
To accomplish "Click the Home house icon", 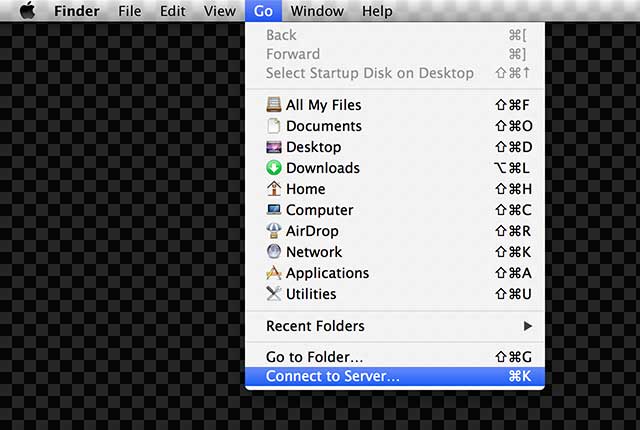I will [x=274, y=189].
